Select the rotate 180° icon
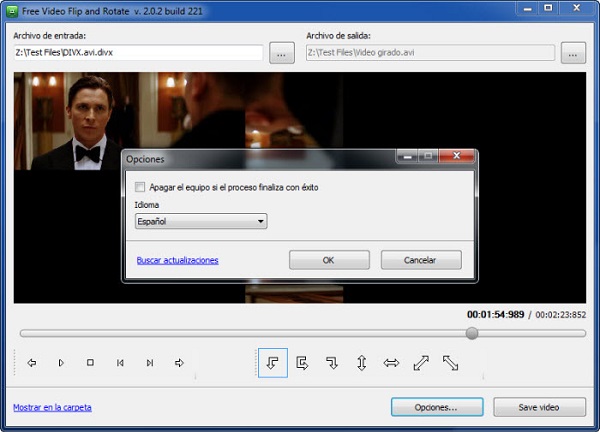The image size is (600, 432). (x=302, y=363)
